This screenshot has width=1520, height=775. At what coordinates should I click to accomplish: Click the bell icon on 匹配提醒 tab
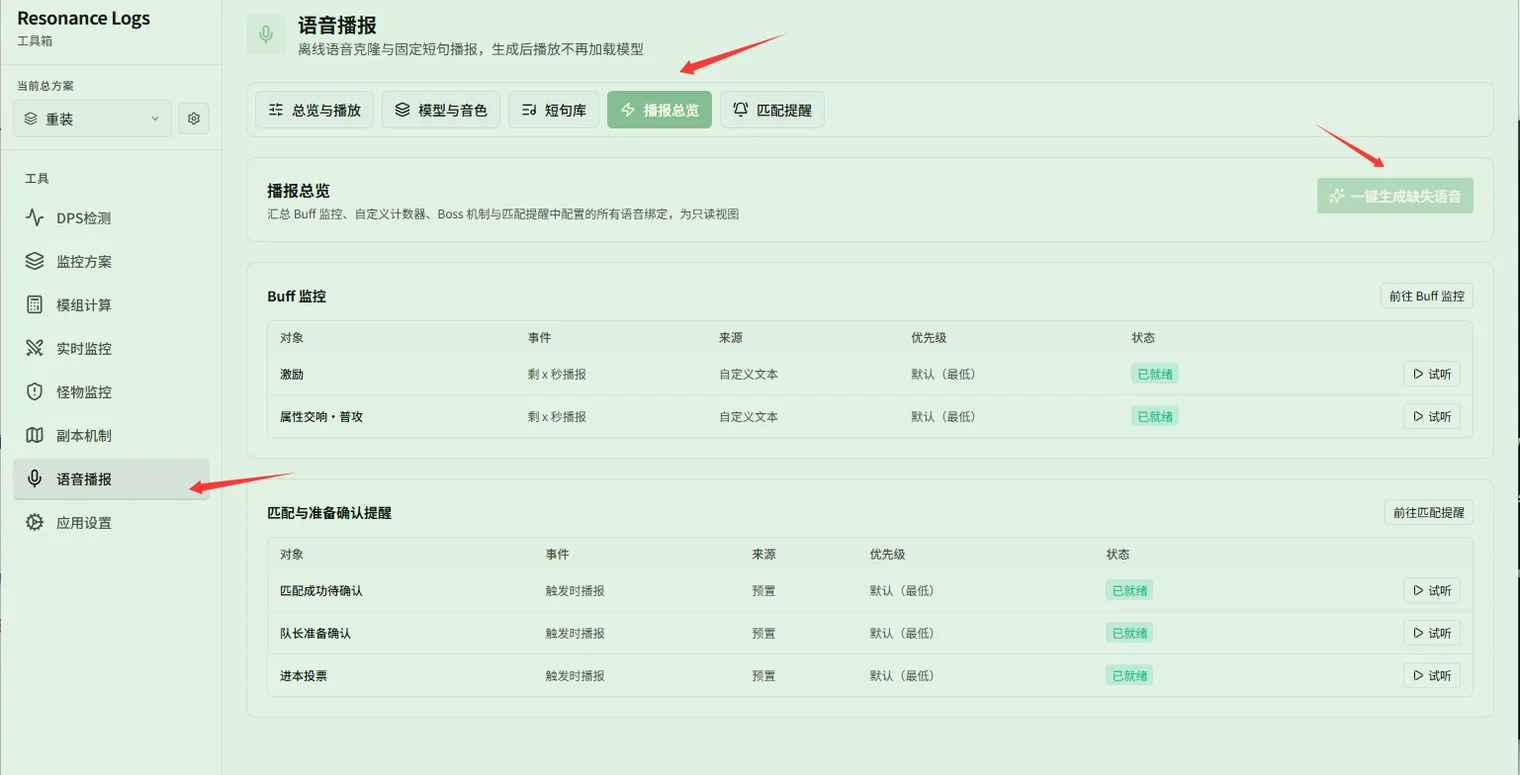741,110
